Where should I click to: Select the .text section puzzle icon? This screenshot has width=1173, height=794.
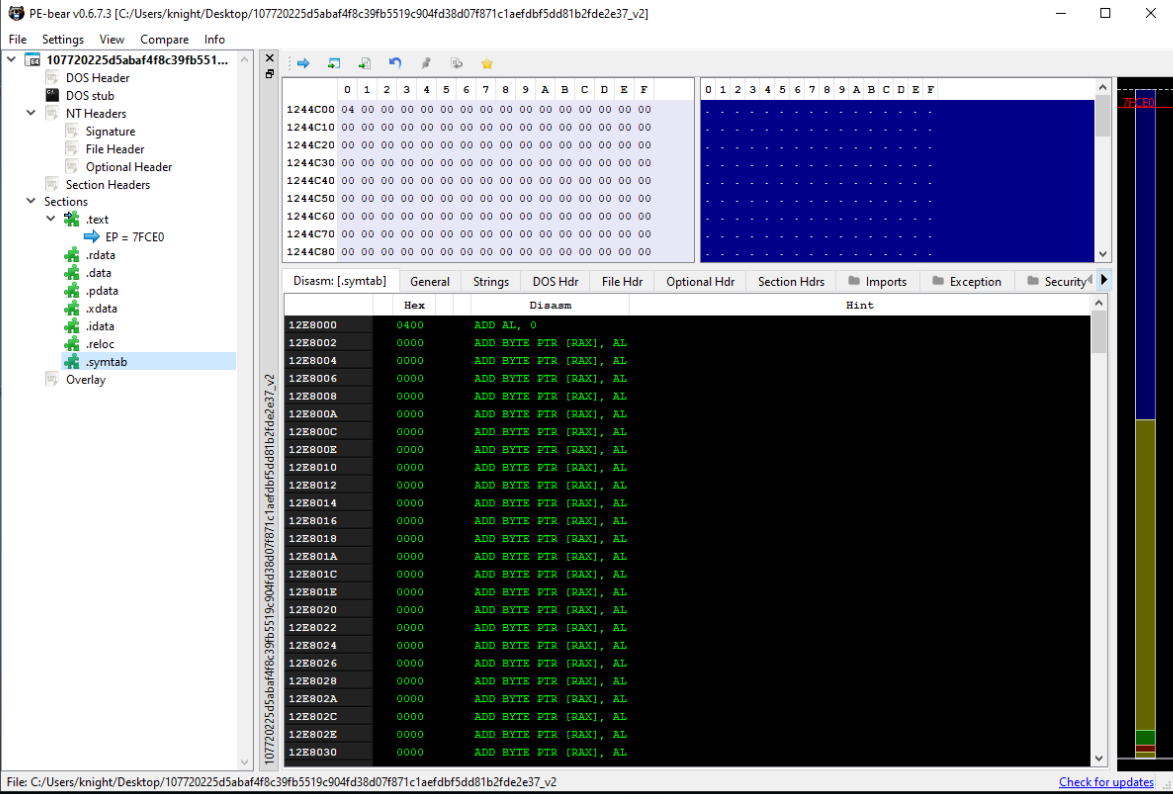click(72, 219)
